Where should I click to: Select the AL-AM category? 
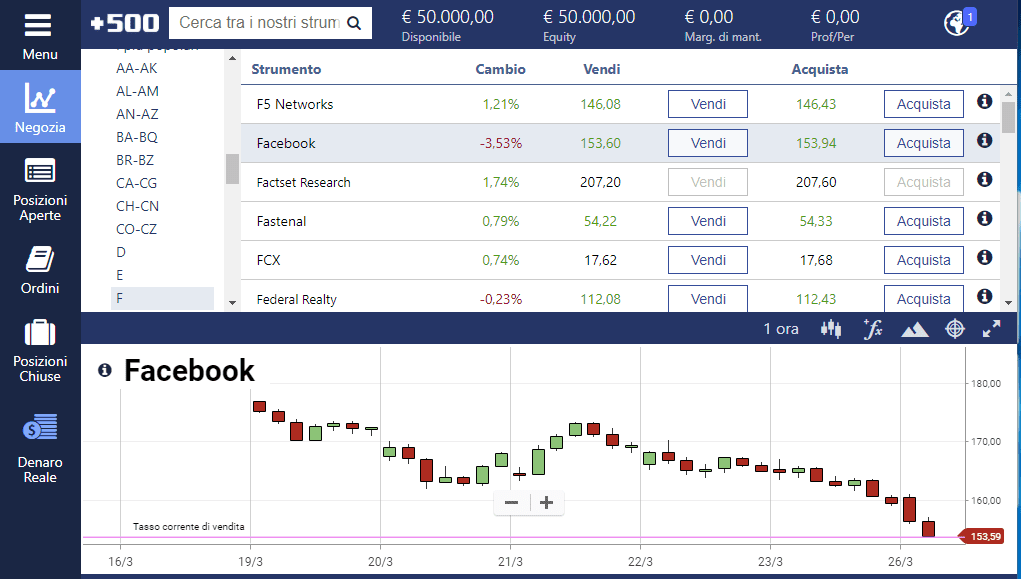[x=137, y=91]
